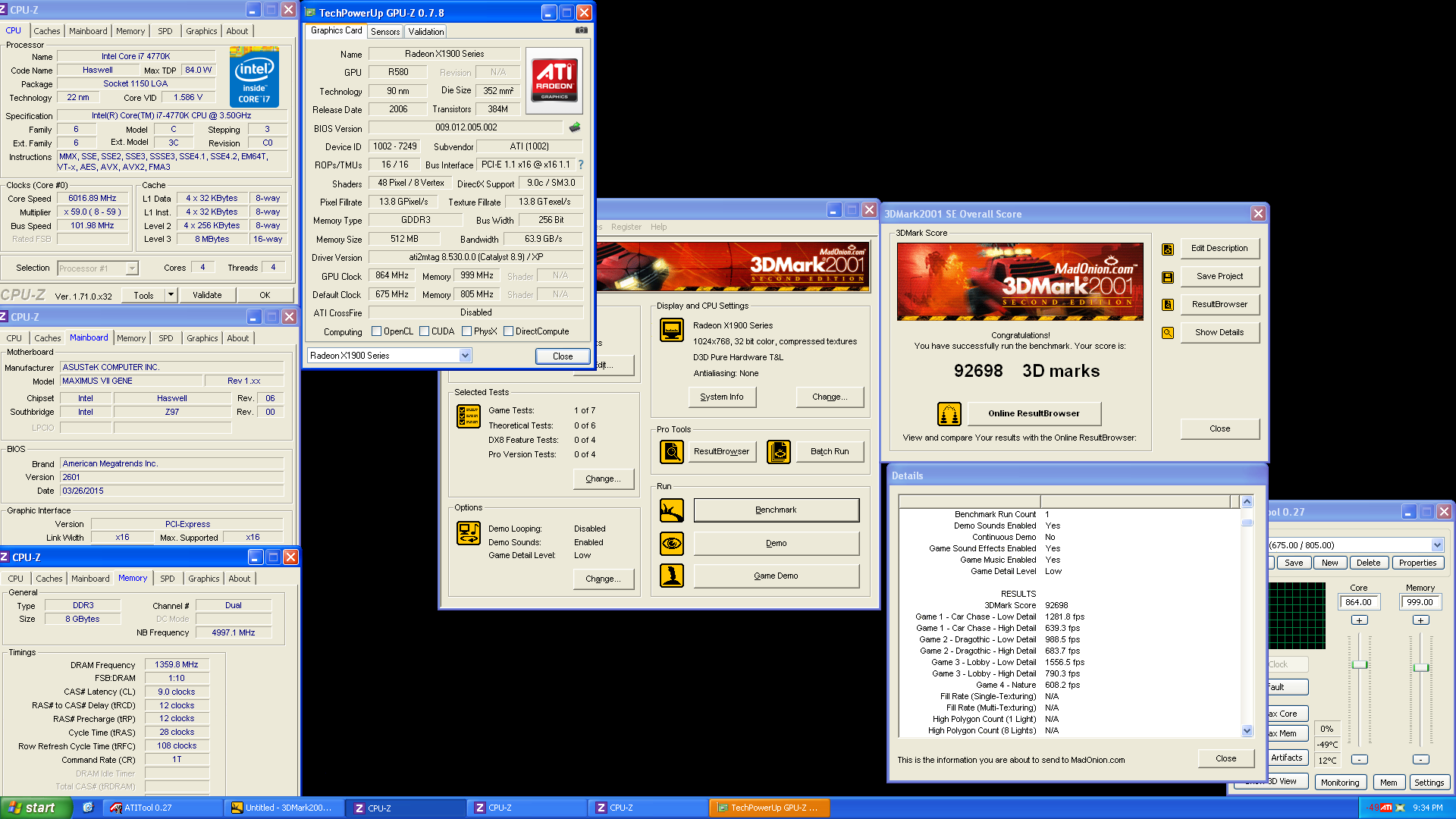Open Untitled - 3DMark2001 from the taskbar

coord(285,808)
